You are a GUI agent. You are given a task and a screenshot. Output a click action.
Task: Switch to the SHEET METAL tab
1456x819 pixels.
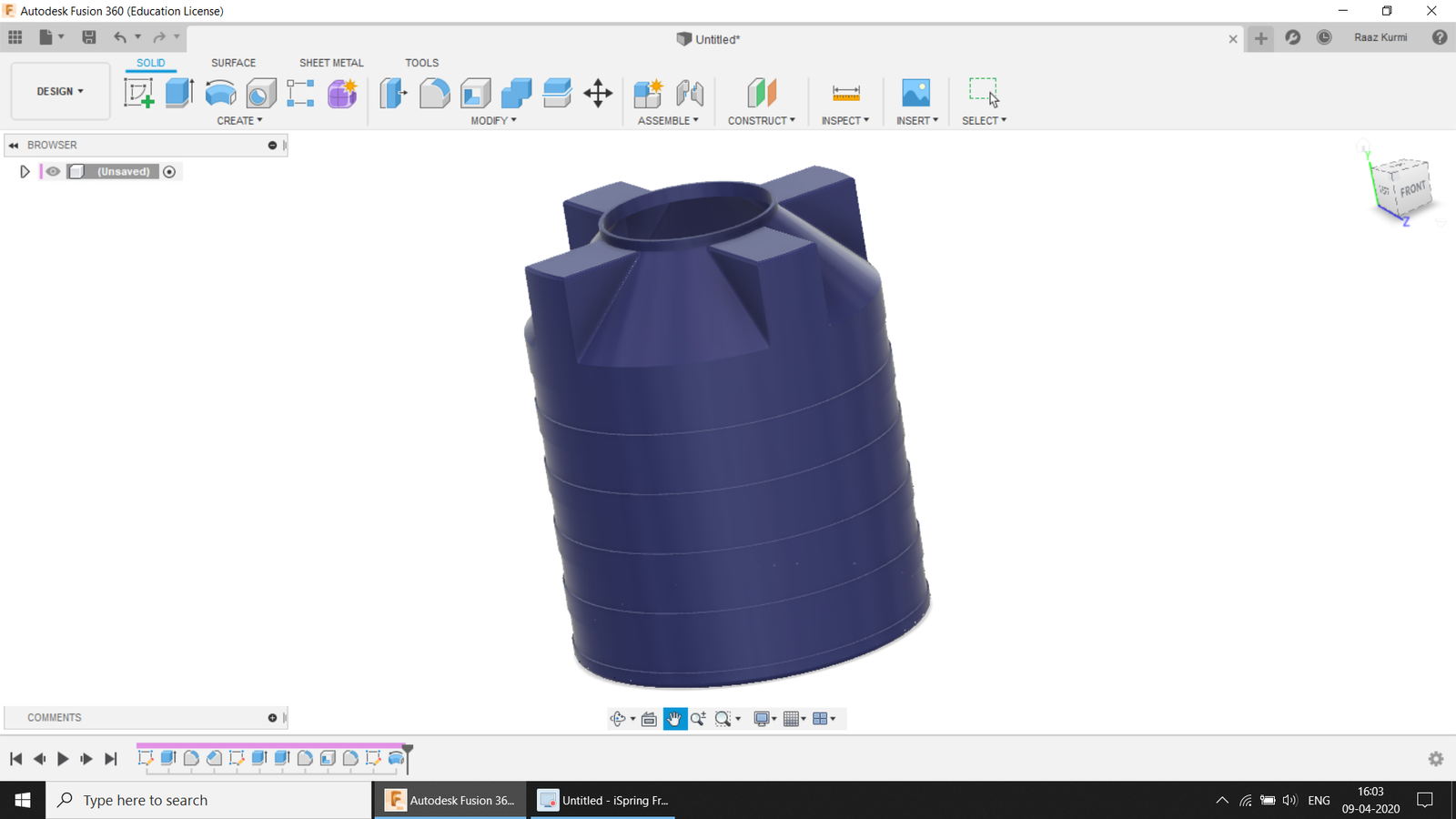331,63
